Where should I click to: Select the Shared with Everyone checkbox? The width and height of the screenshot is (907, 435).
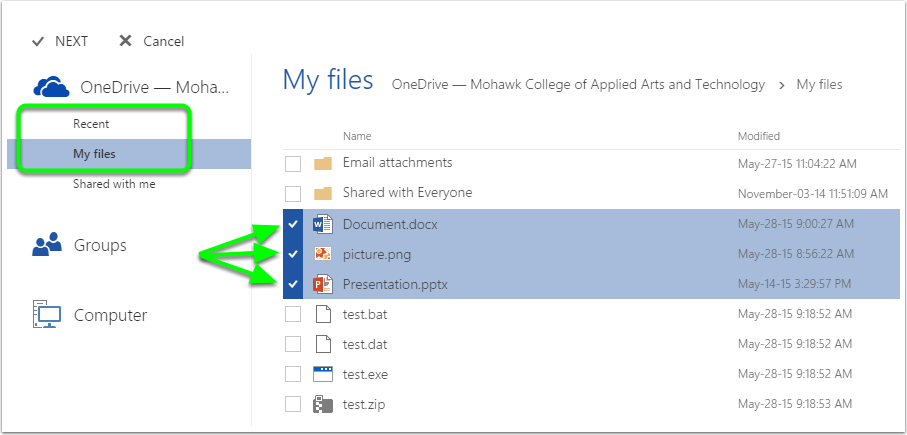pyautogui.click(x=293, y=193)
